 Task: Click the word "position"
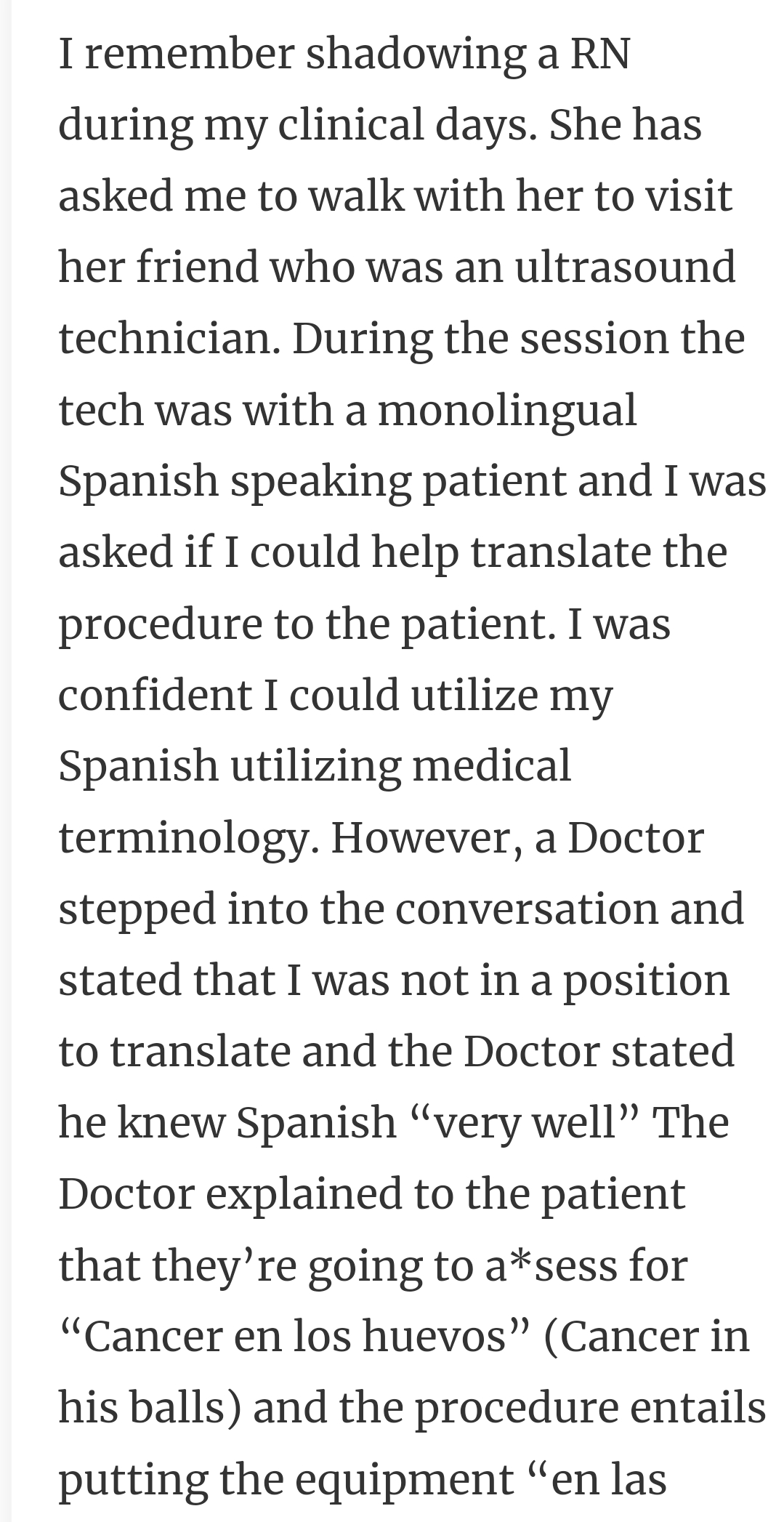(x=647, y=982)
